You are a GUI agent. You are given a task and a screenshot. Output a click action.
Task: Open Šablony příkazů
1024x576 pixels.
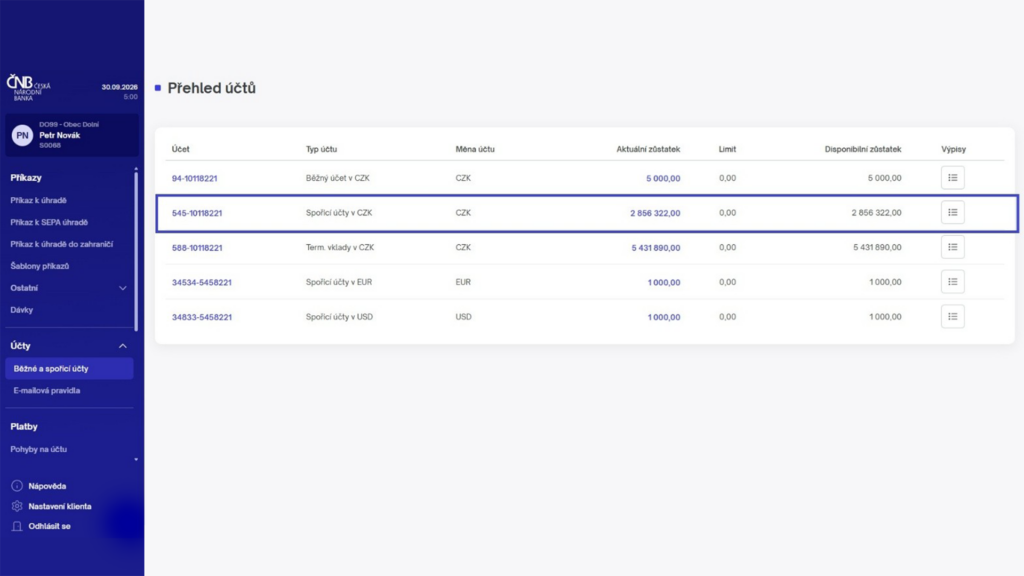click(x=40, y=266)
